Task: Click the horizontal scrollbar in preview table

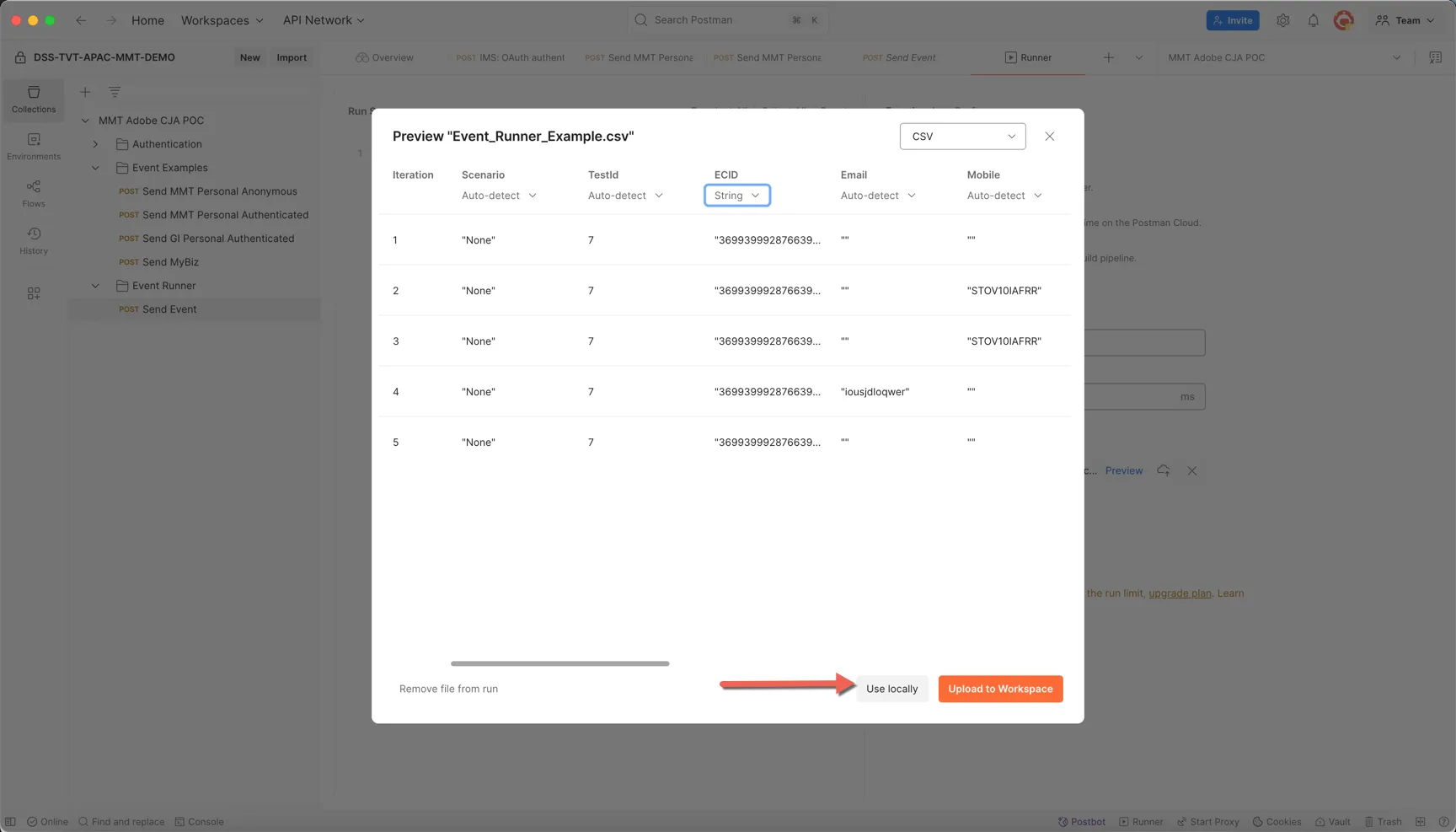Action: tap(559, 663)
